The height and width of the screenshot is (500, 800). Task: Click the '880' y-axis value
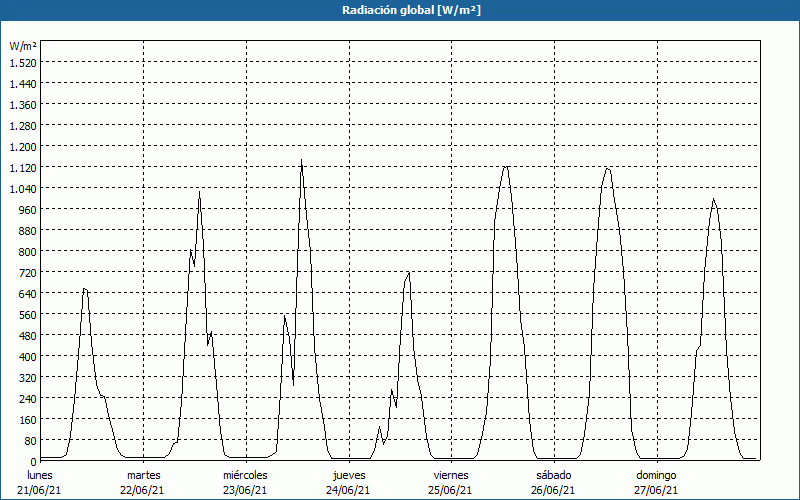pos(29,231)
